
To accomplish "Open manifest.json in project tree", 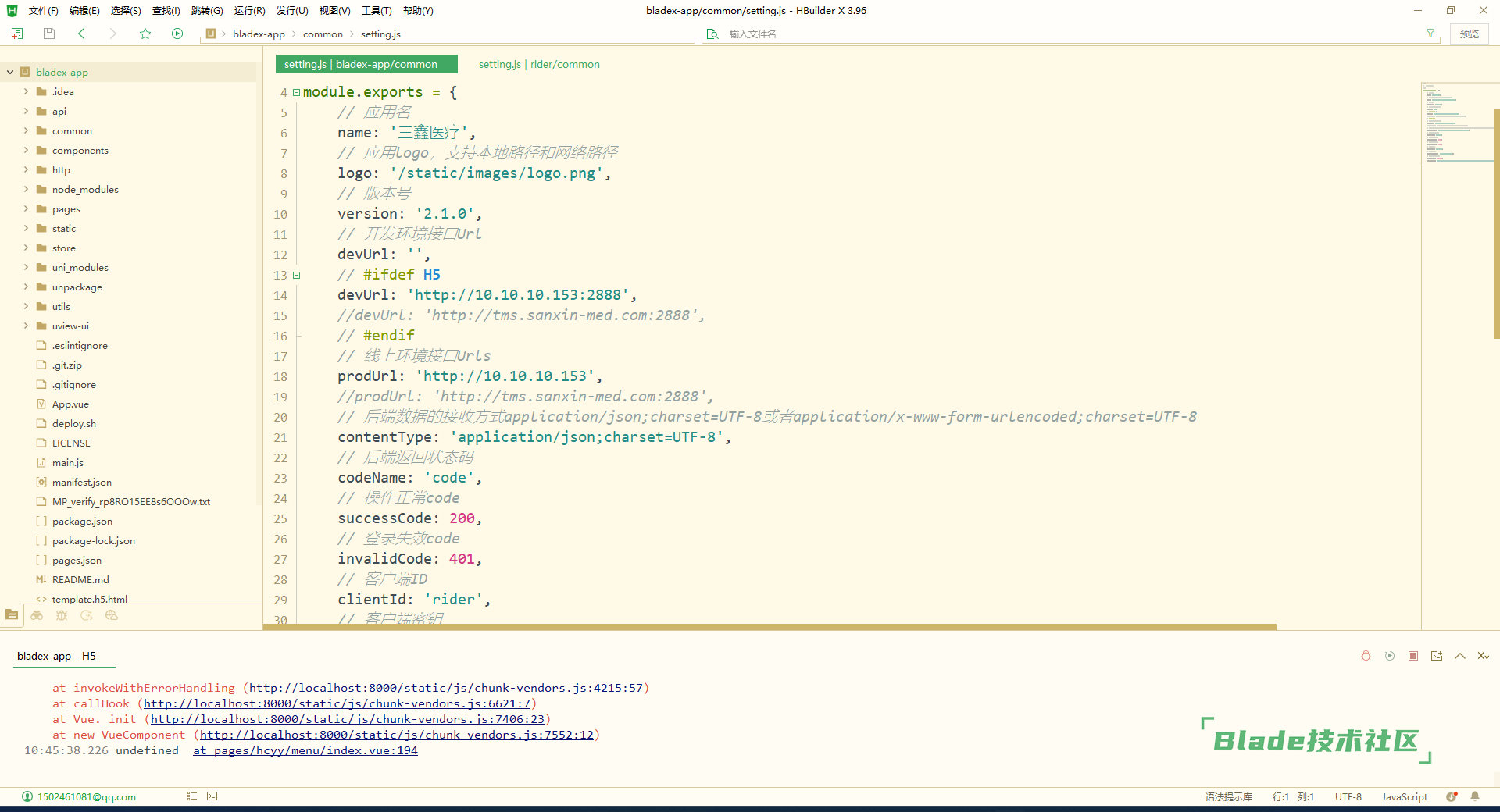I will (82, 482).
